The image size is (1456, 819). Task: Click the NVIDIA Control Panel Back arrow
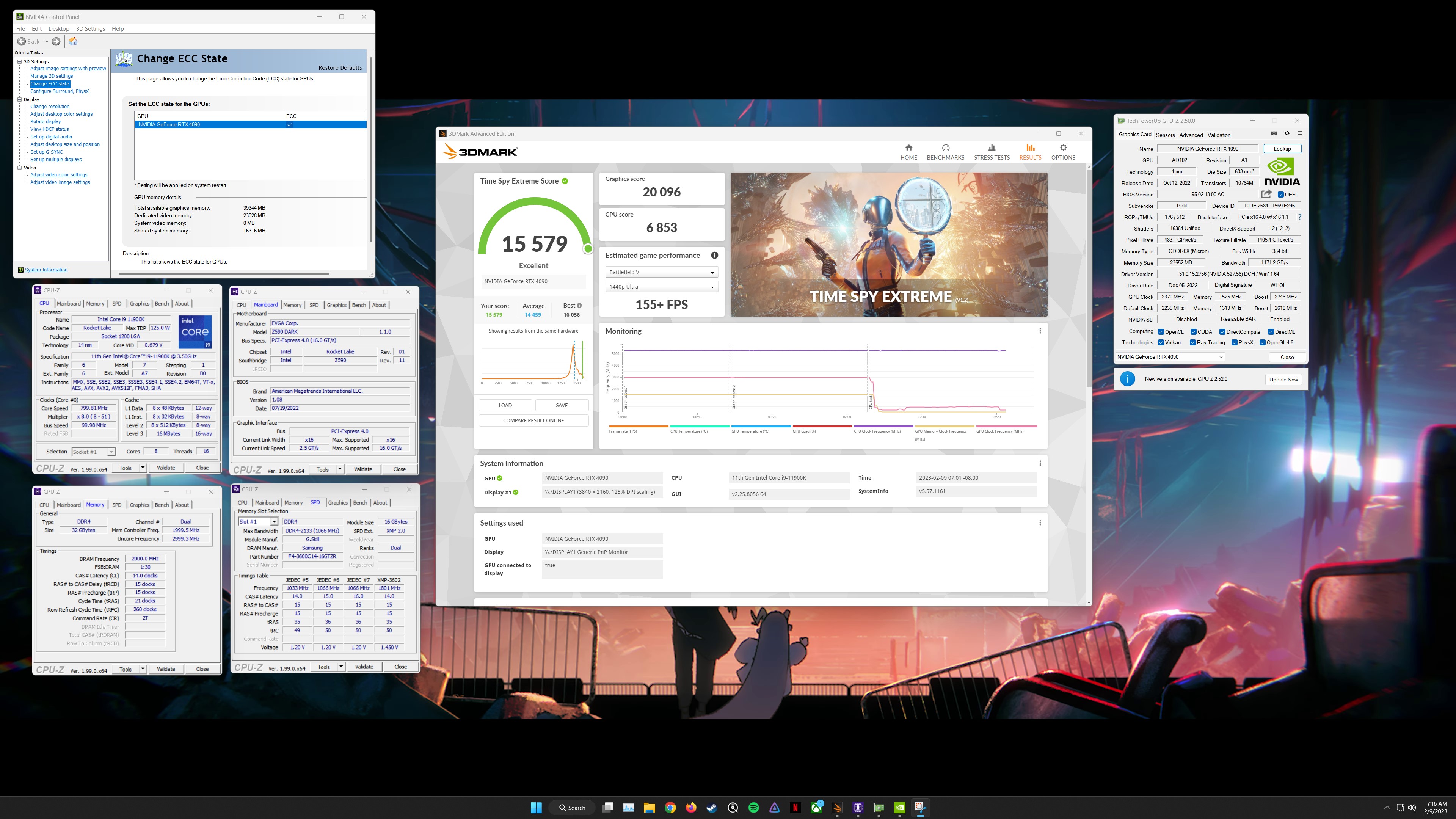pos(22,41)
